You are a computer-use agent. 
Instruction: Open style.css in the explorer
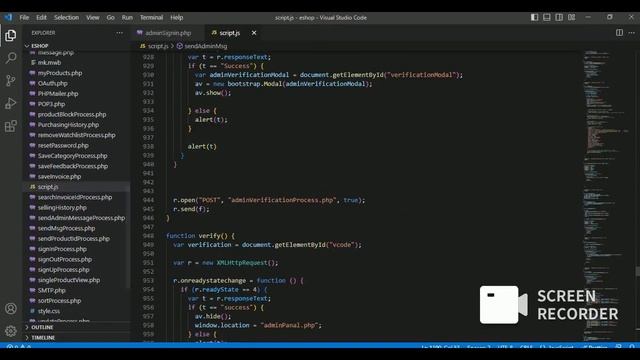coord(49,311)
